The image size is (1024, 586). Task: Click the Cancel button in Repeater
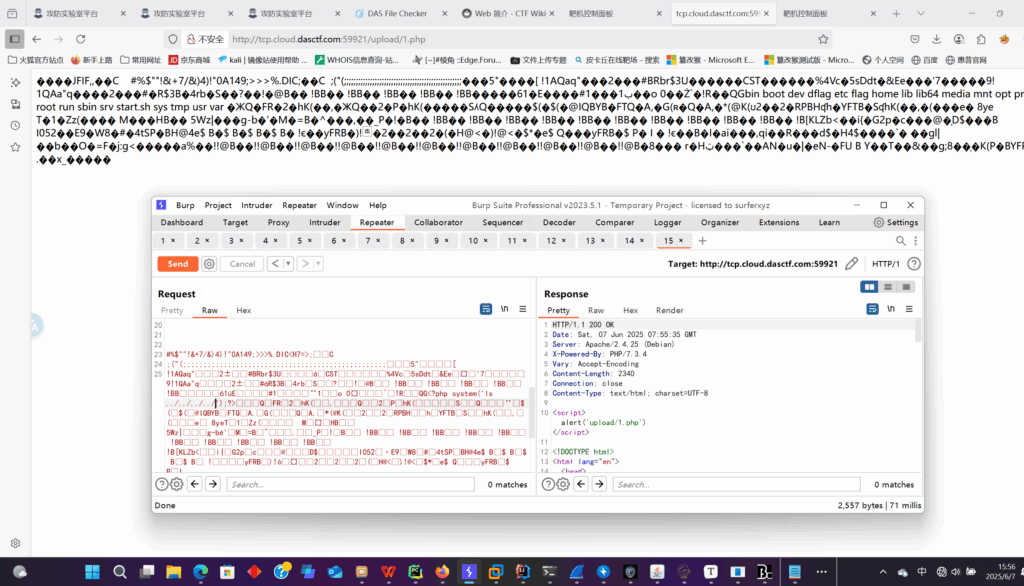242,264
